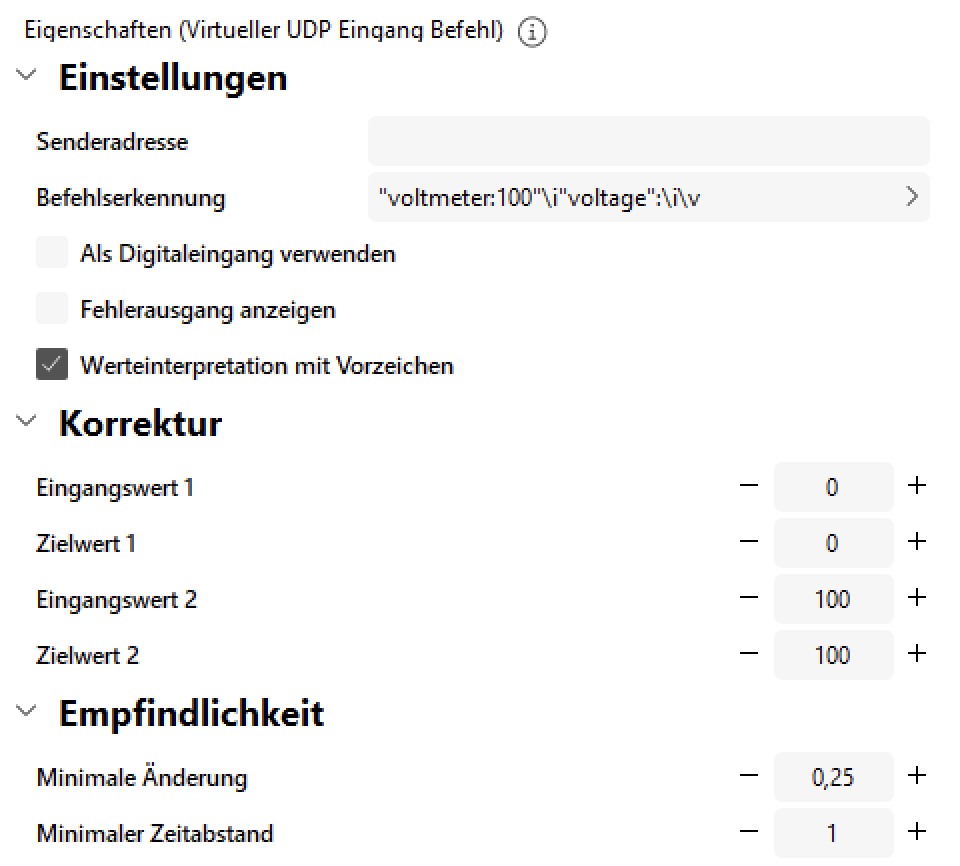Click the Befehlserkennung text field
960x866 pixels.
(648, 197)
